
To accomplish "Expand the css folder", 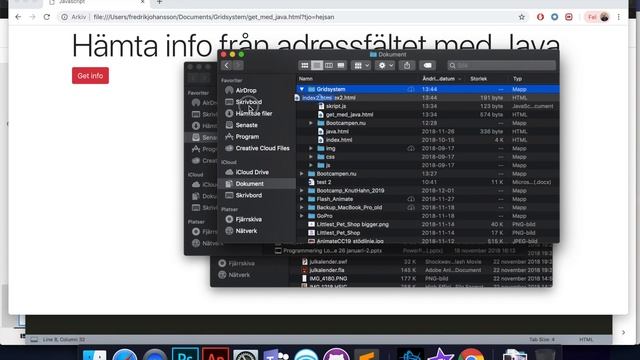I will click(311, 157).
